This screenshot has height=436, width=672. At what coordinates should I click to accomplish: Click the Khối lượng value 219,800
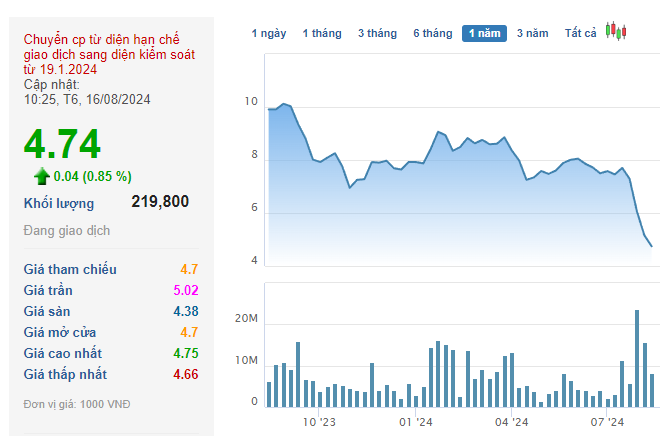(160, 201)
